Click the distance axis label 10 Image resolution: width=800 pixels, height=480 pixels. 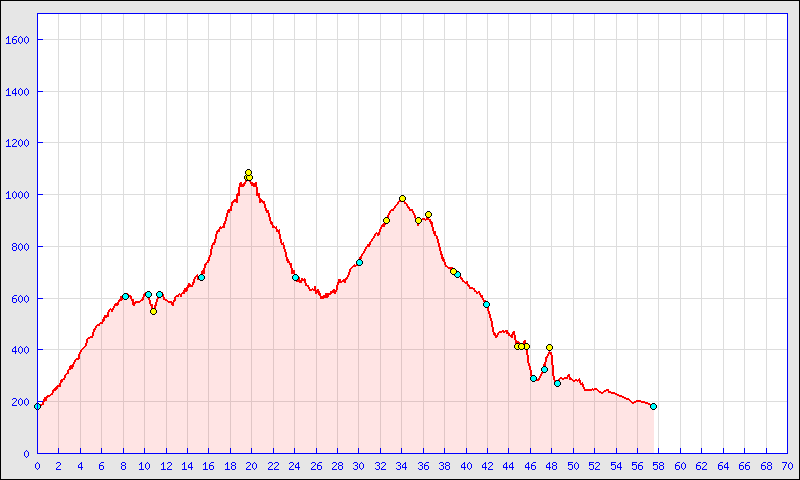tap(144, 466)
